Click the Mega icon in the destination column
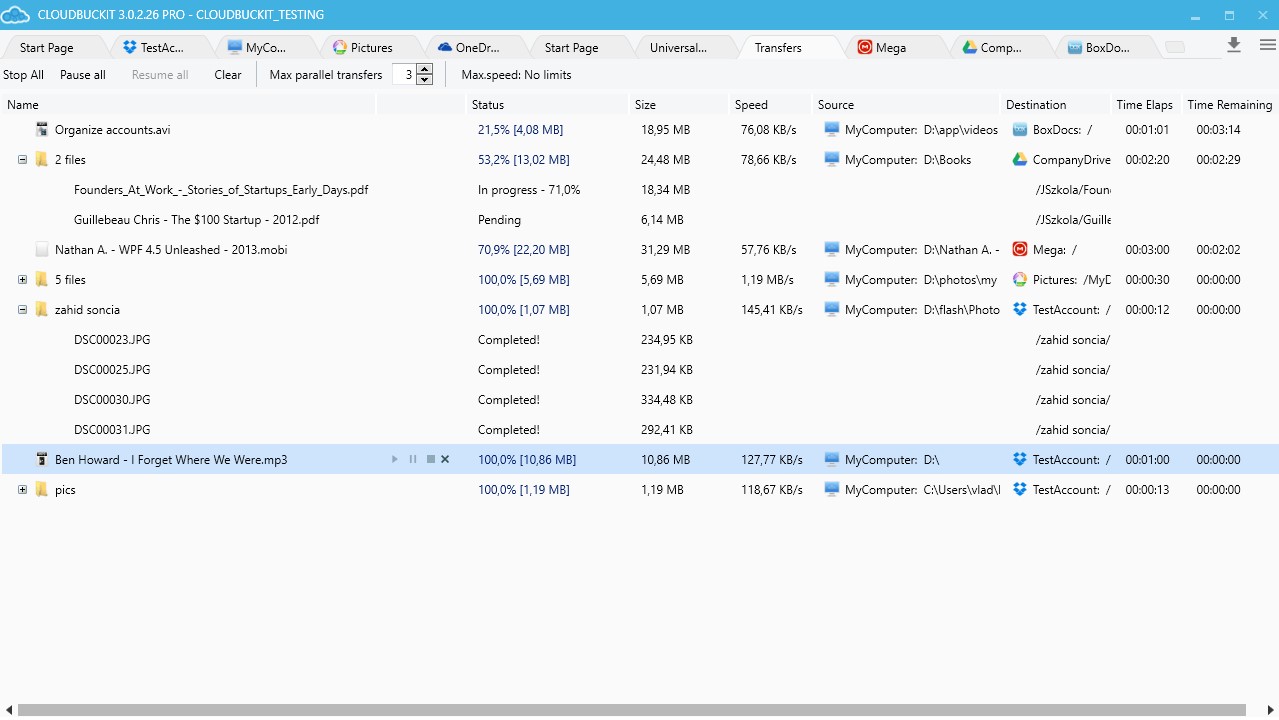The height and width of the screenshot is (720, 1279). tap(1019, 250)
